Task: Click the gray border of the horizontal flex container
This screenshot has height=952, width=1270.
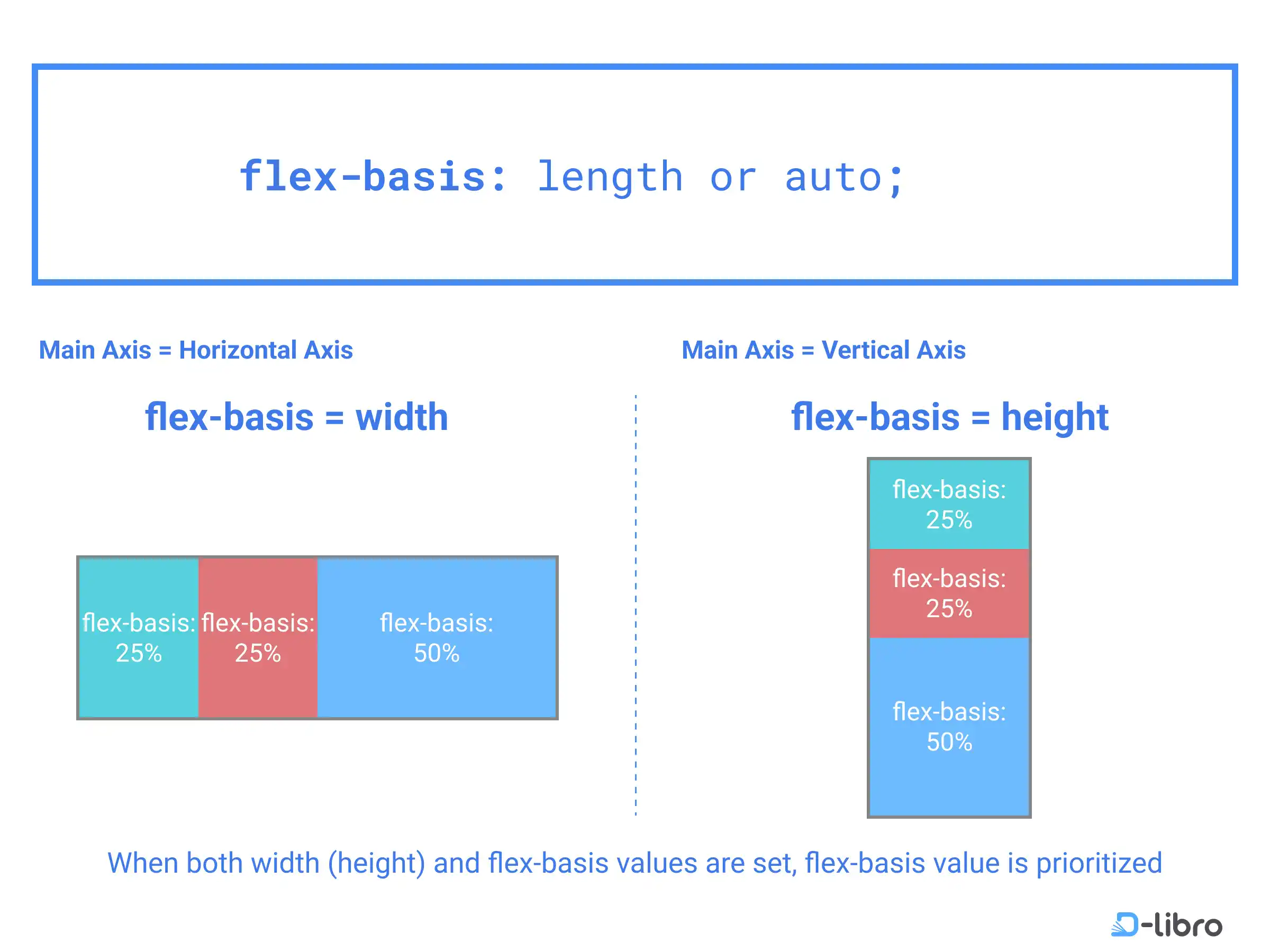Action: 317,557
